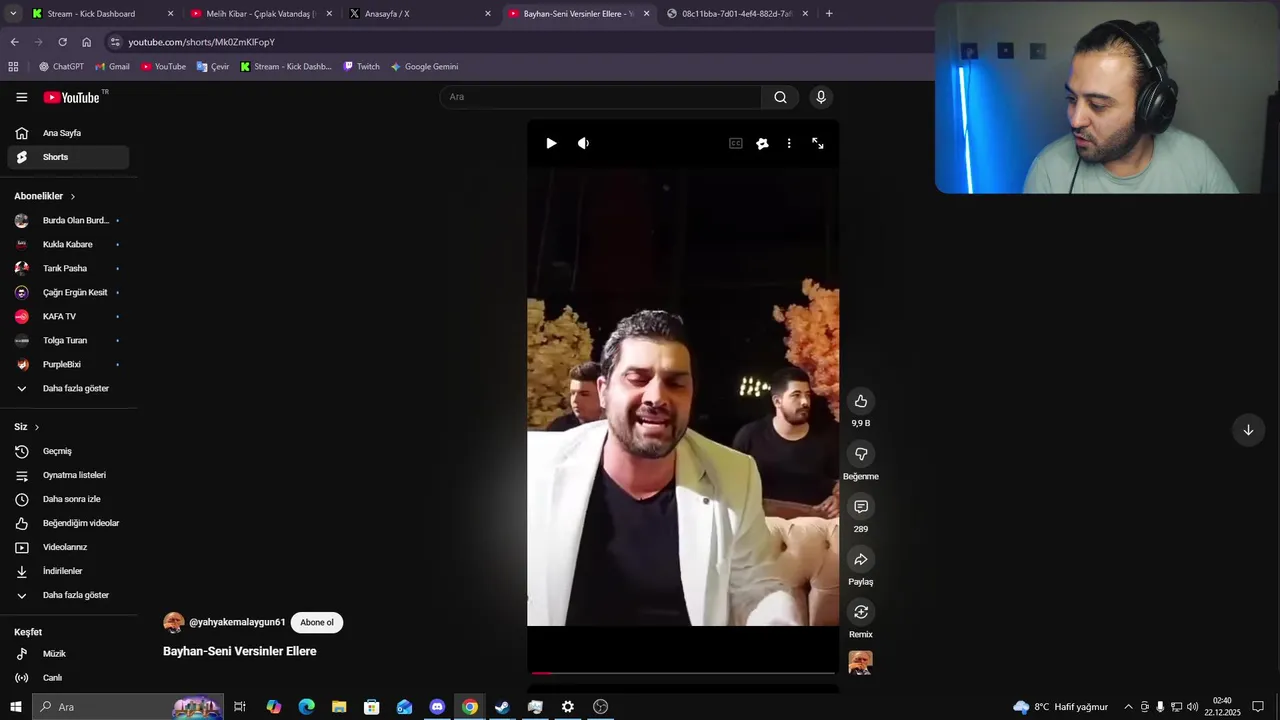1280x720 pixels.
Task: Open the Burda Olan Burd... subscription channel
Action: (x=68, y=220)
